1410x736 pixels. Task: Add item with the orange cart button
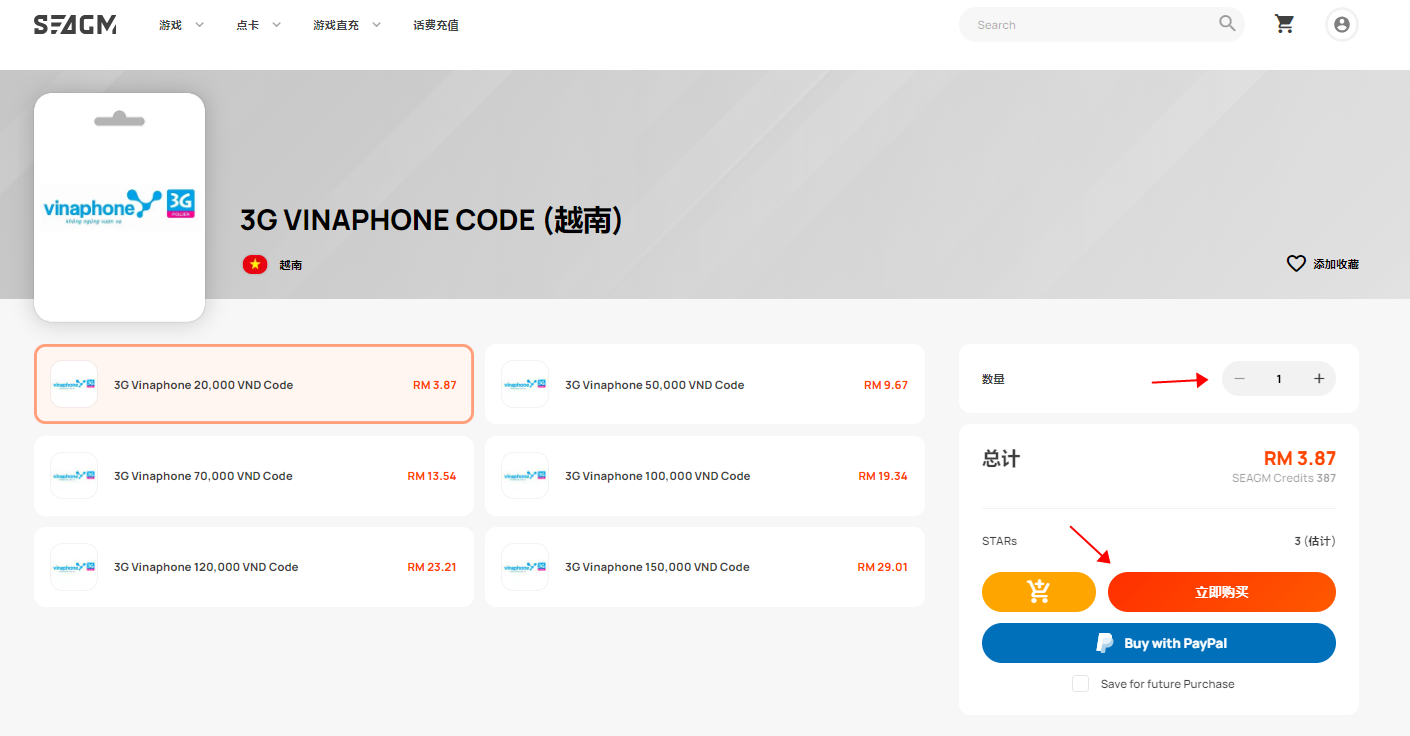1039,592
